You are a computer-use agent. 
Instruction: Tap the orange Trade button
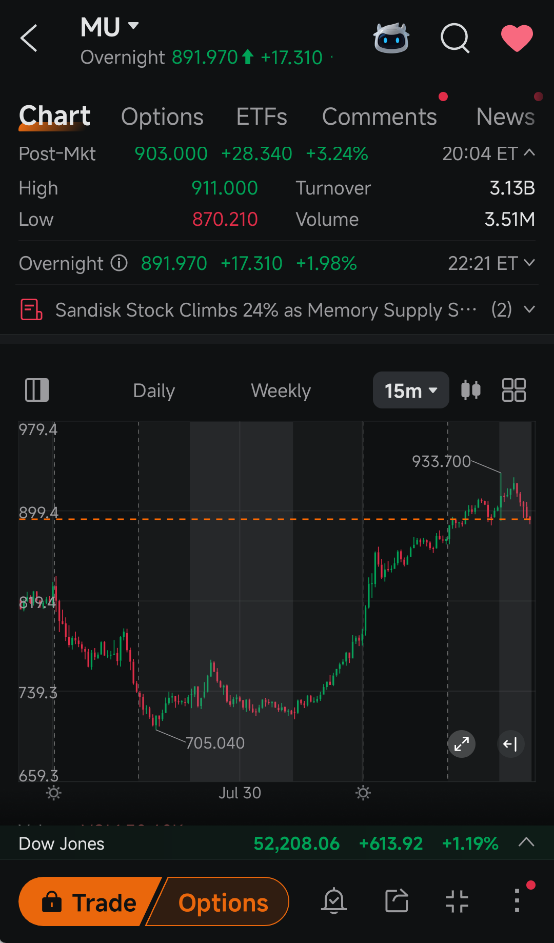(x=89, y=902)
